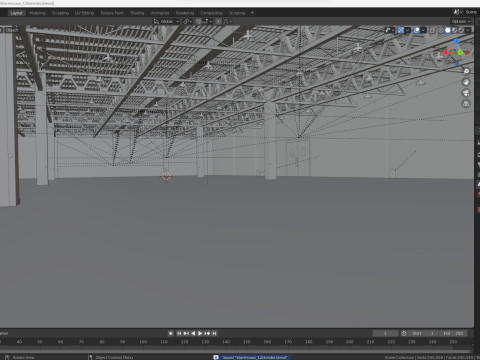Screen dimensions: 480x360
Task: Click frame 200 on the timeline ruler
Action: (349, 342)
